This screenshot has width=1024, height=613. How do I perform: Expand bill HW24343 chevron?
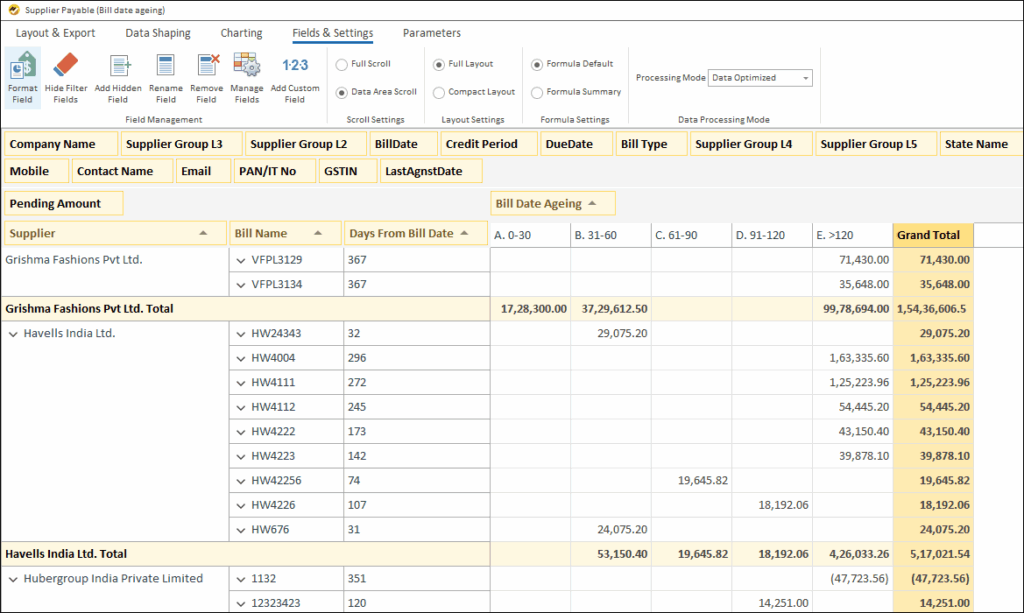(241, 334)
